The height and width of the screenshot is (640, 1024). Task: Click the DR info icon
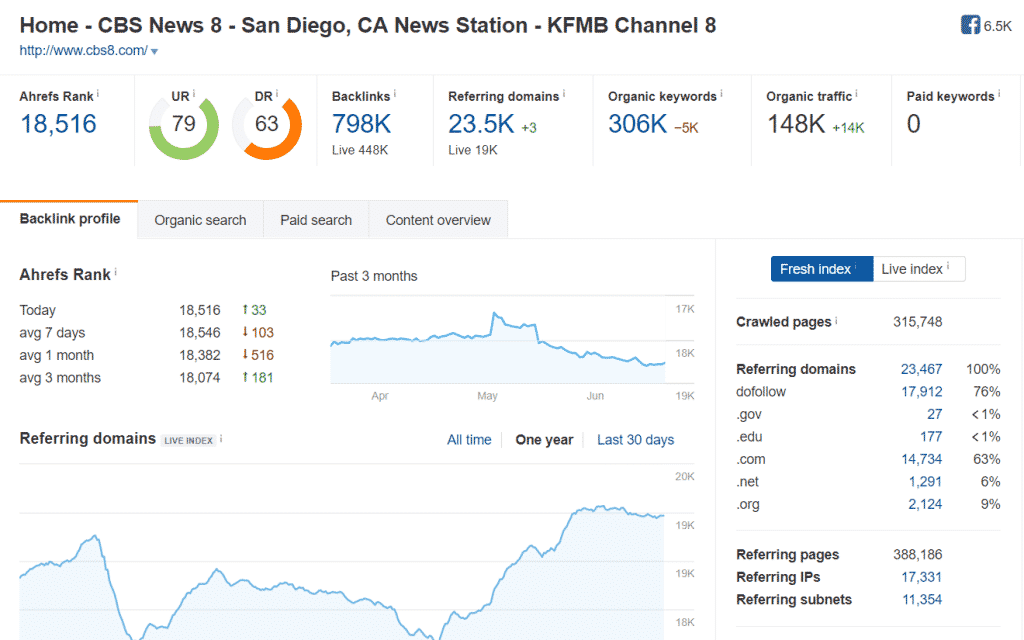click(277, 94)
